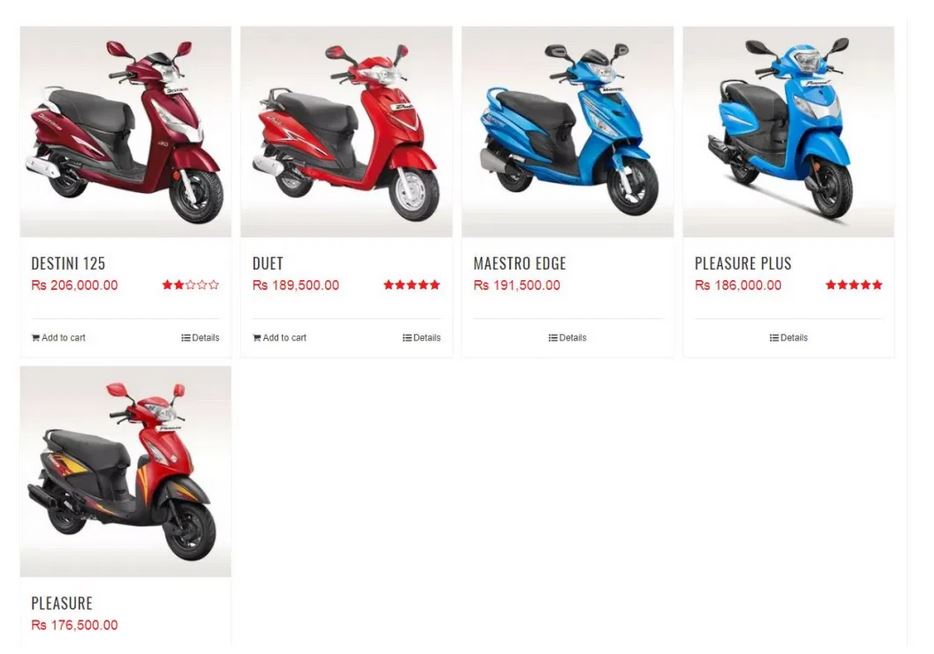Viewport: 934px width, 654px height.
Task: Open the Destini 125 product title
Action: [x=69, y=263]
